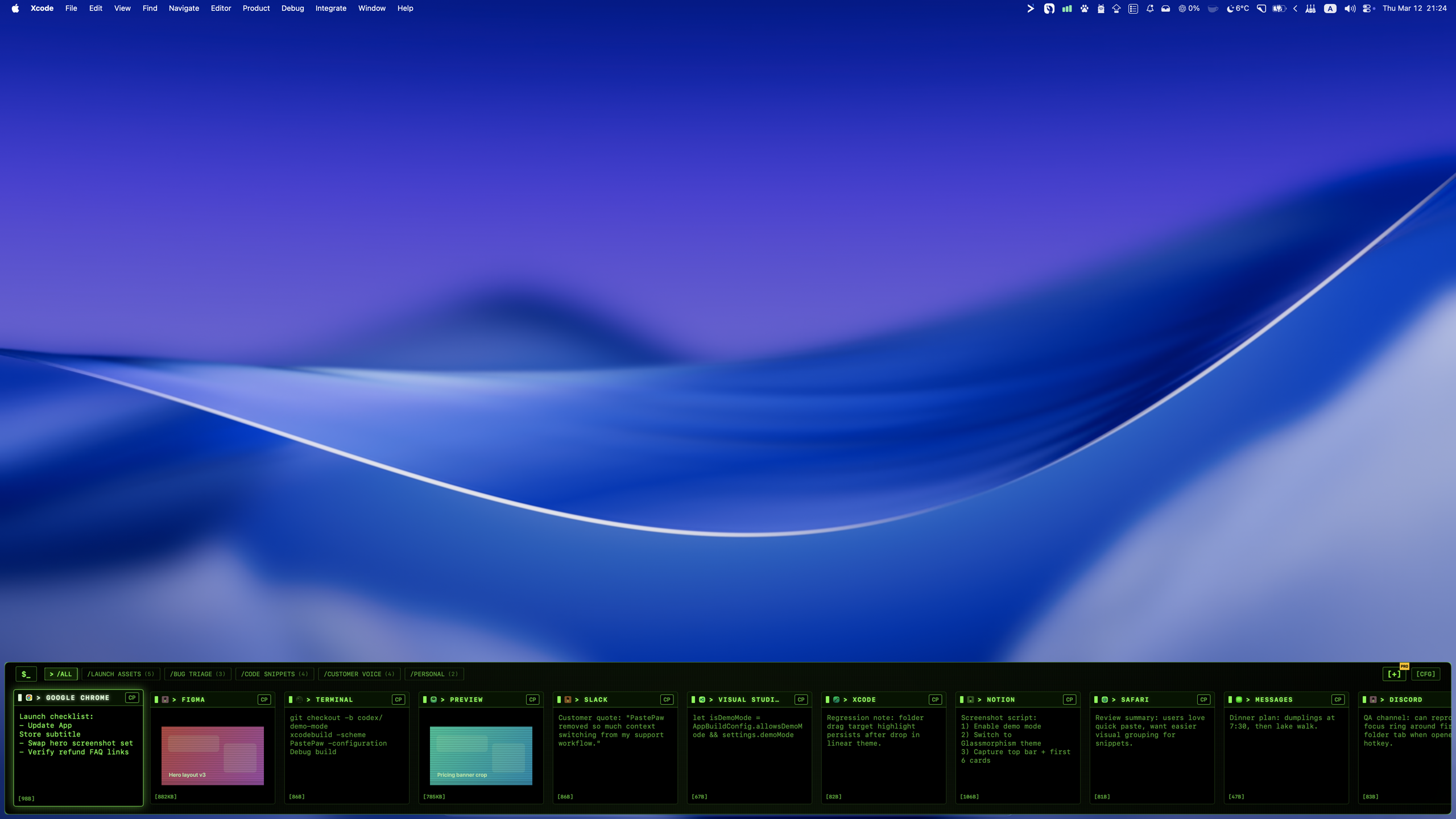Open the Debug menu

coord(292,9)
